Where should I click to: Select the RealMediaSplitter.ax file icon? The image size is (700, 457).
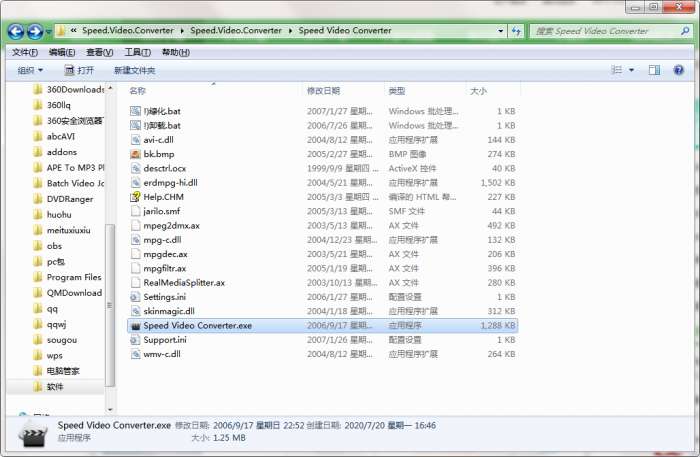click(135, 283)
